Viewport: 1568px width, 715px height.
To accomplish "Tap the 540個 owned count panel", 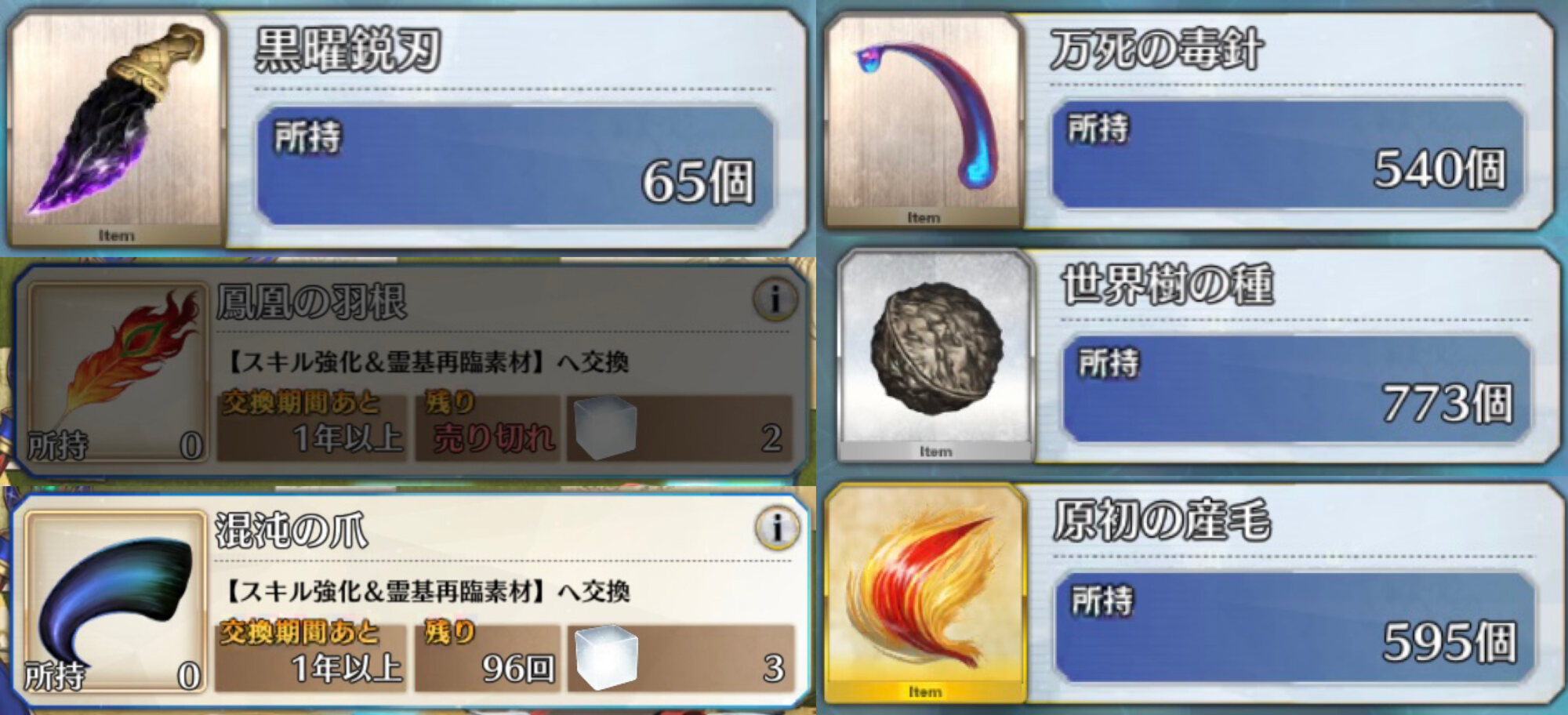I will [x=1287, y=154].
